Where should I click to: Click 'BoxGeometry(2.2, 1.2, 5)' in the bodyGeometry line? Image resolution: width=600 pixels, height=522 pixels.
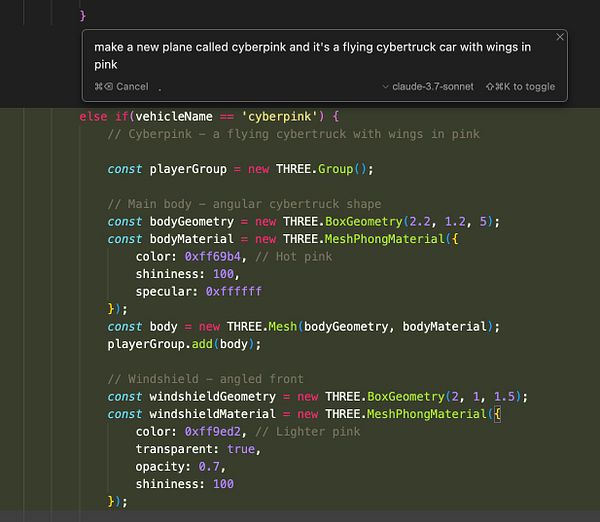(409, 222)
